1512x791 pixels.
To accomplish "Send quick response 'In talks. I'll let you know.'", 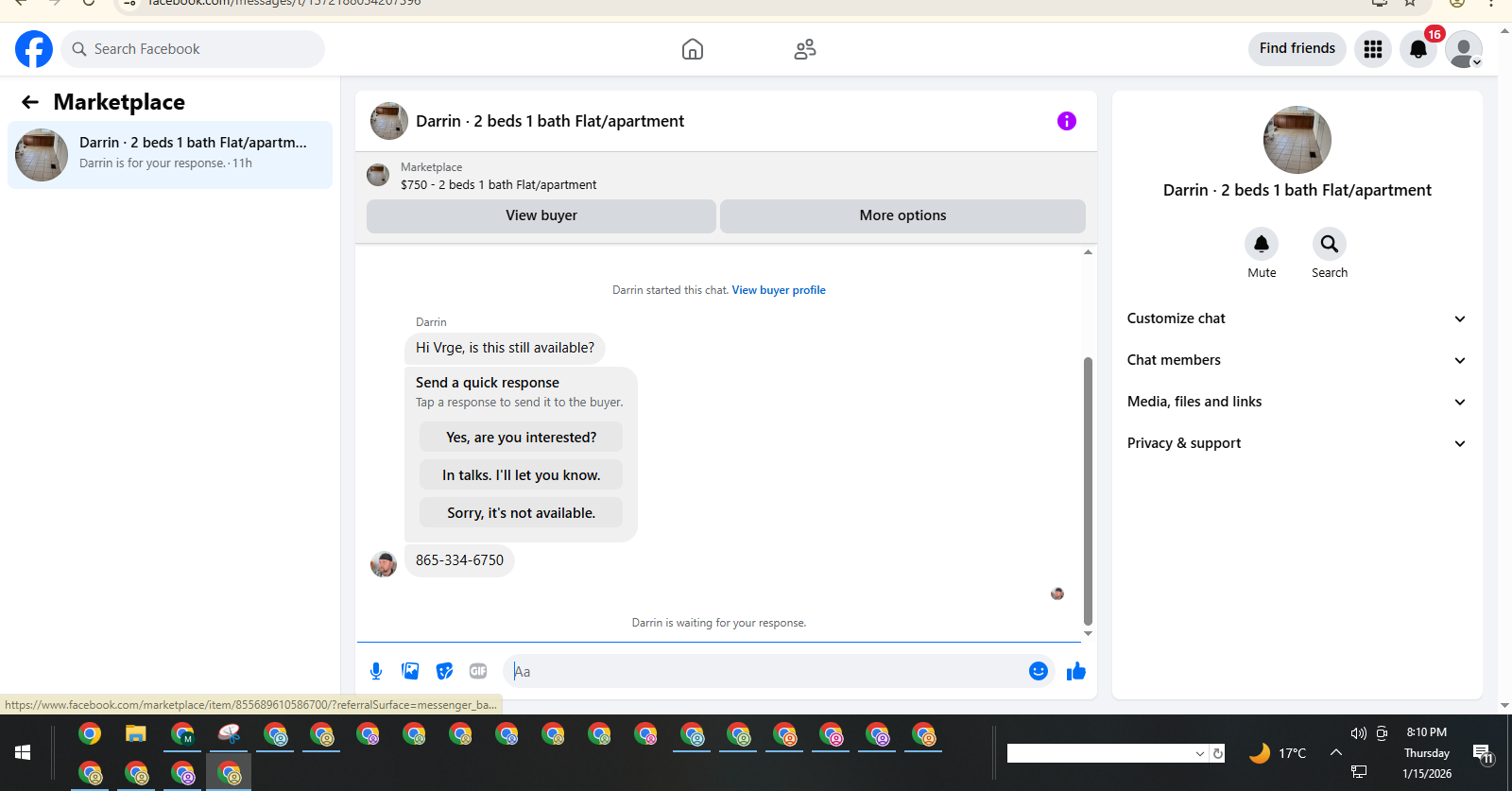I will pyautogui.click(x=521, y=475).
